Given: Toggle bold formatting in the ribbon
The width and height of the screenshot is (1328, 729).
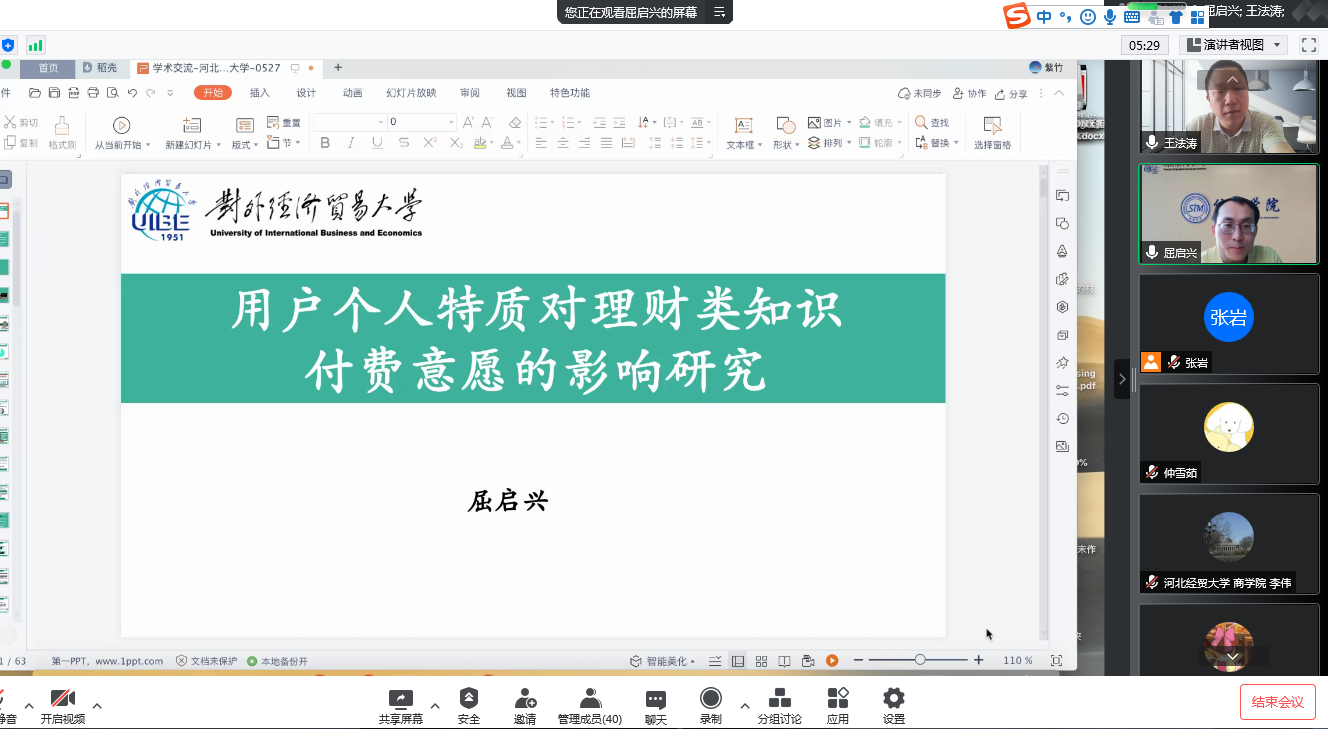Looking at the screenshot, I should 325,143.
